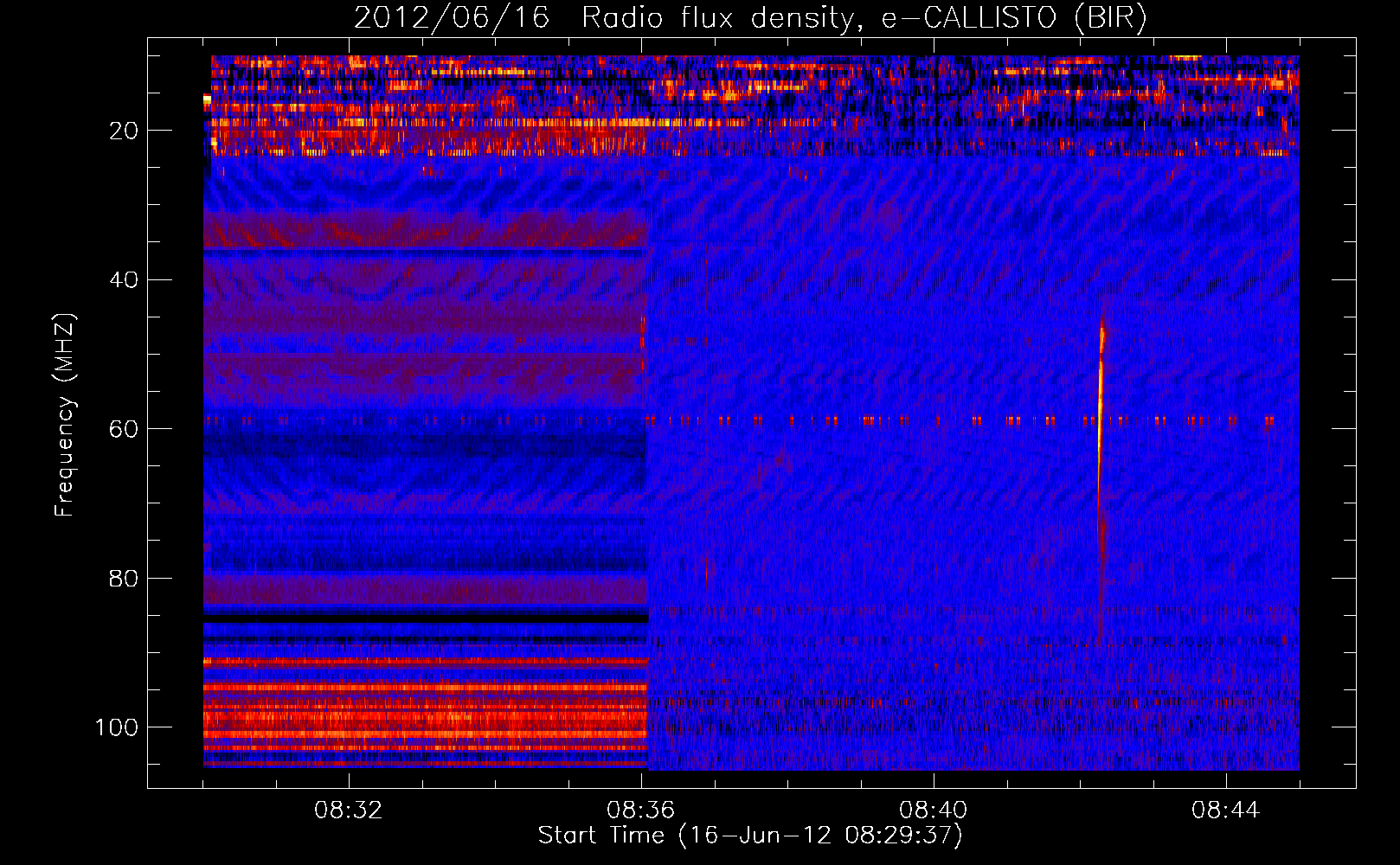Click the '08:44' time tick label
The image size is (1400, 865).
(x=1226, y=811)
